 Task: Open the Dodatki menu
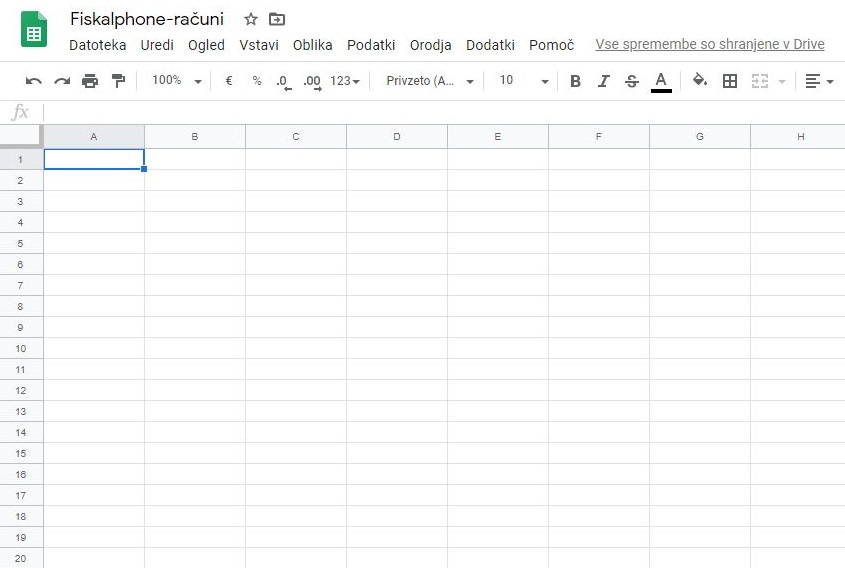tap(490, 45)
